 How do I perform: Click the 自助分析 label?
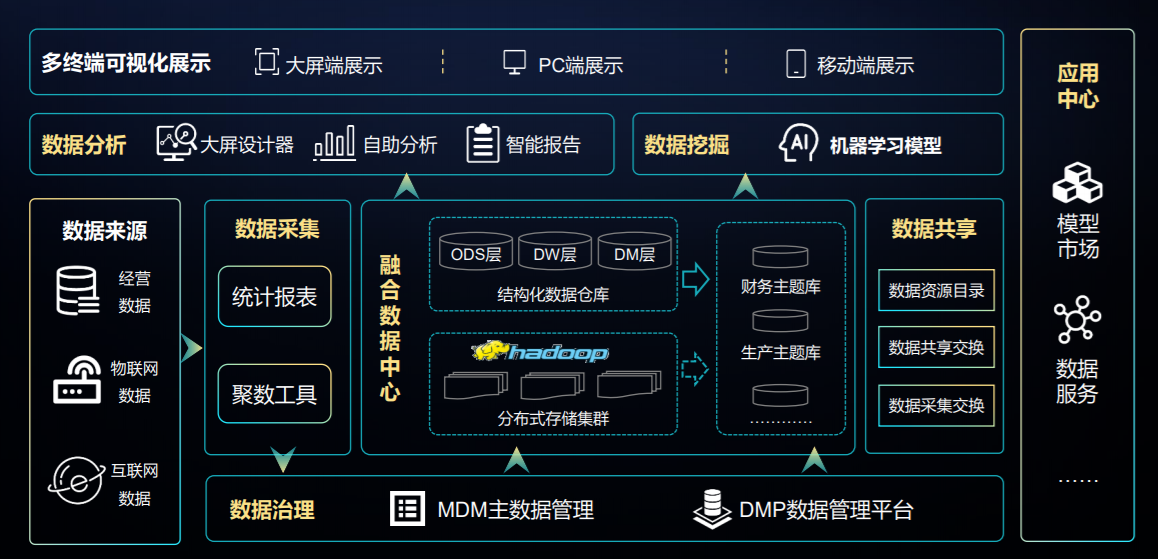click(x=400, y=145)
